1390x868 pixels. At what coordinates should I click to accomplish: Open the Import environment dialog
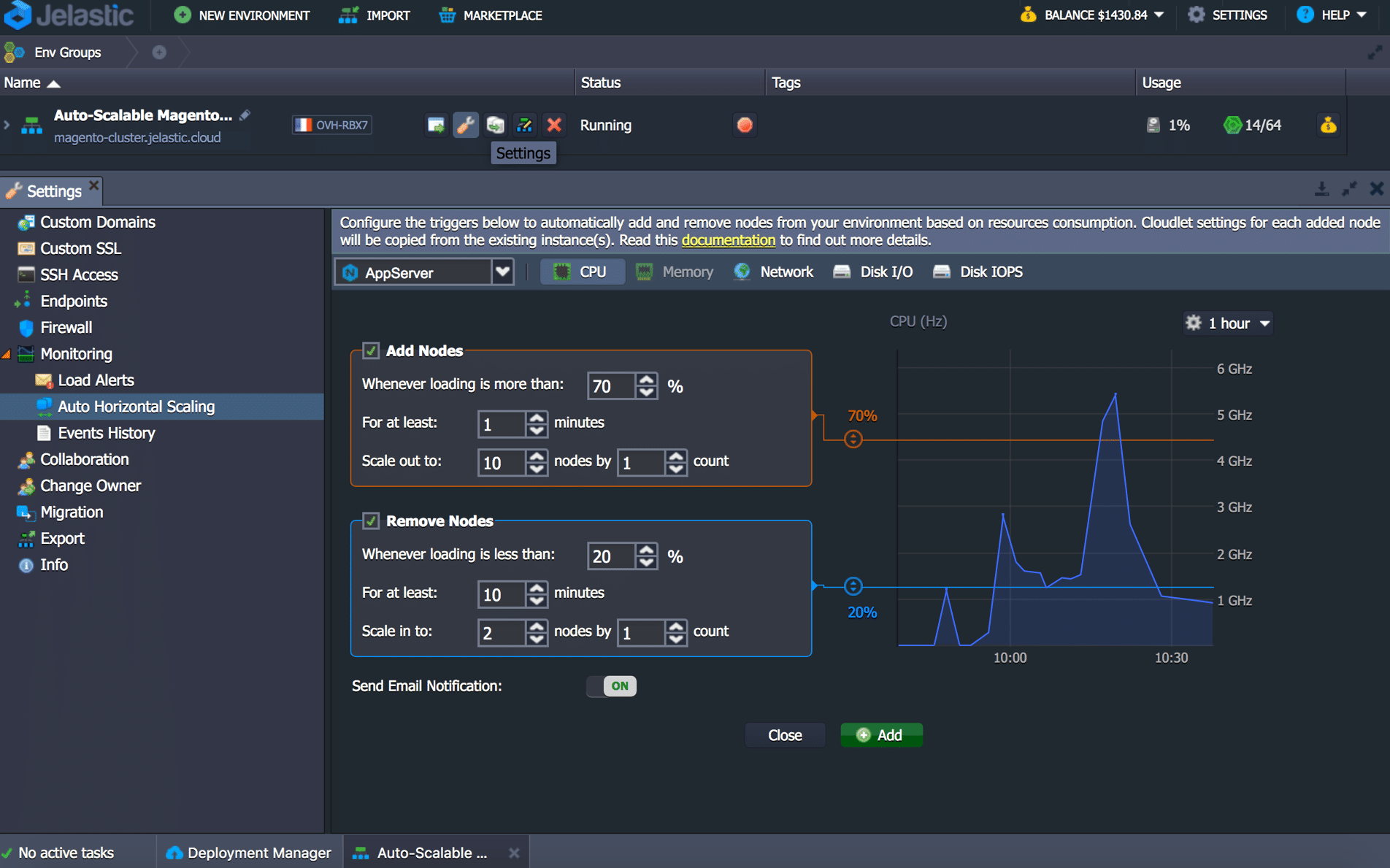click(375, 15)
